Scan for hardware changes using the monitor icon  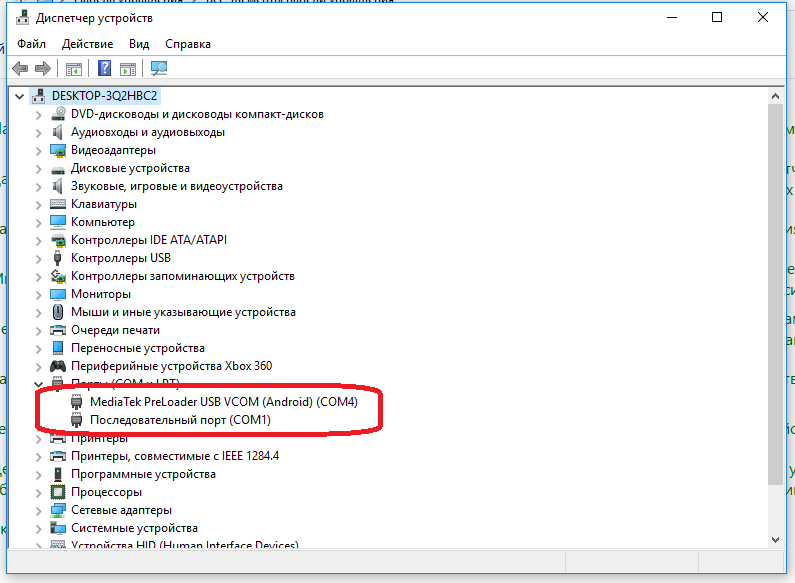point(159,69)
